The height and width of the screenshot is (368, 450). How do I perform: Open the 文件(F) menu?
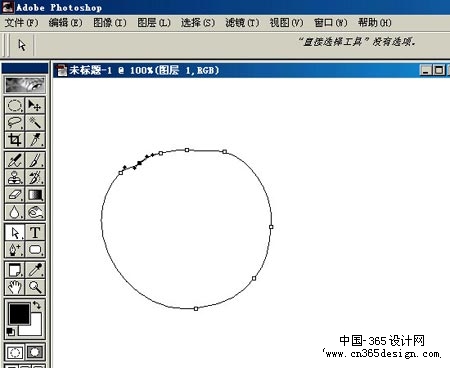pyautogui.click(x=22, y=23)
